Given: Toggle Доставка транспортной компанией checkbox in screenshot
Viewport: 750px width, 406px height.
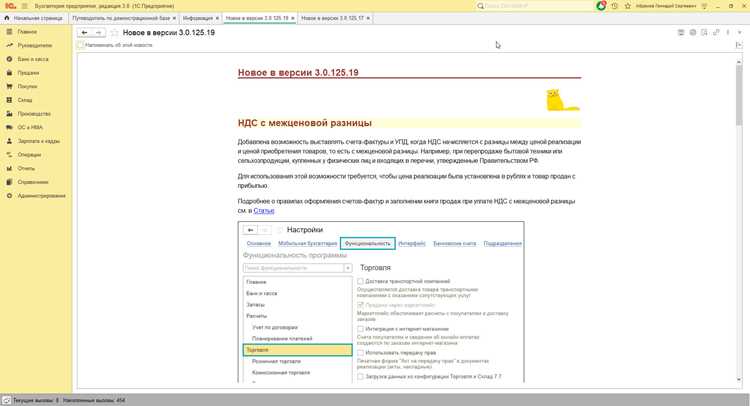Looking at the screenshot, I should point(360,281).
